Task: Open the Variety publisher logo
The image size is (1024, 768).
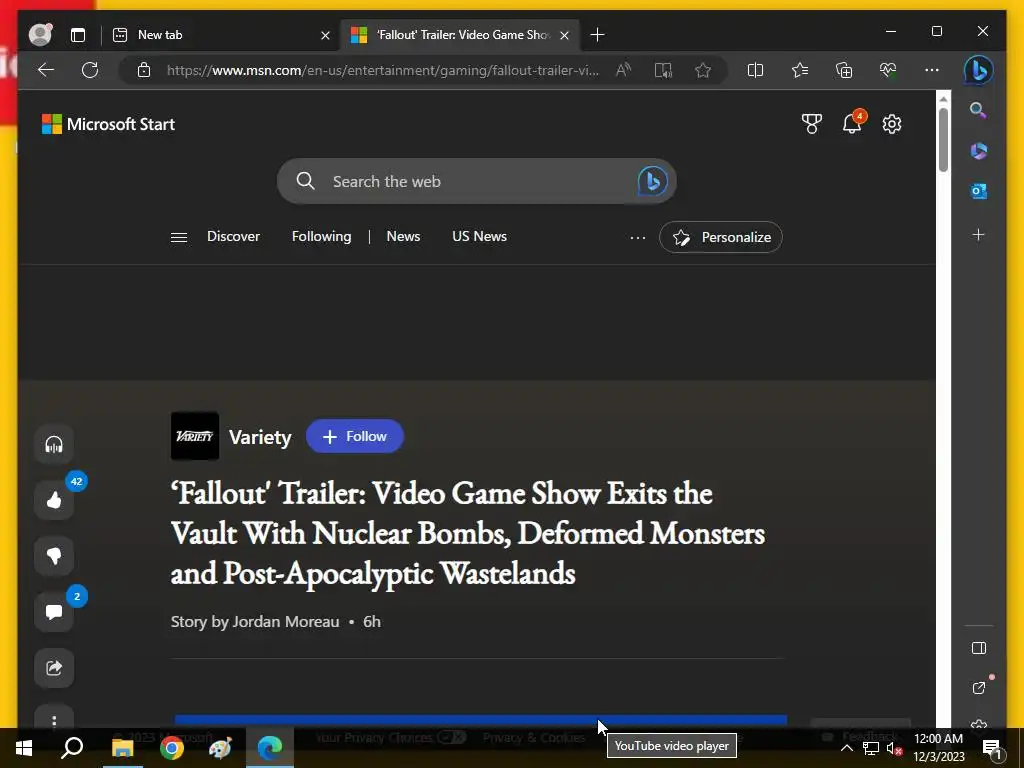Action: [195, 436]
